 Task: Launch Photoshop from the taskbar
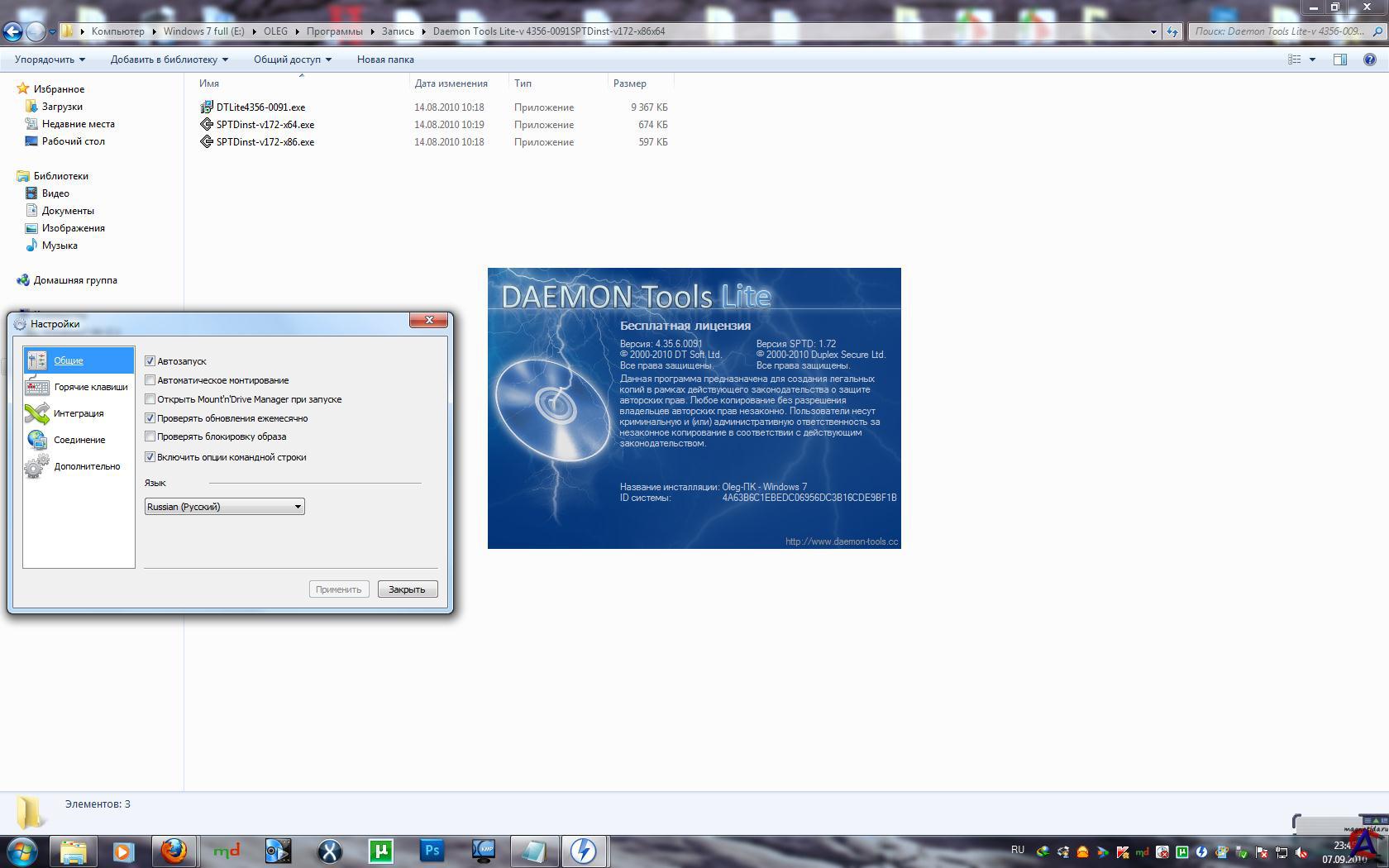(432, 851)
